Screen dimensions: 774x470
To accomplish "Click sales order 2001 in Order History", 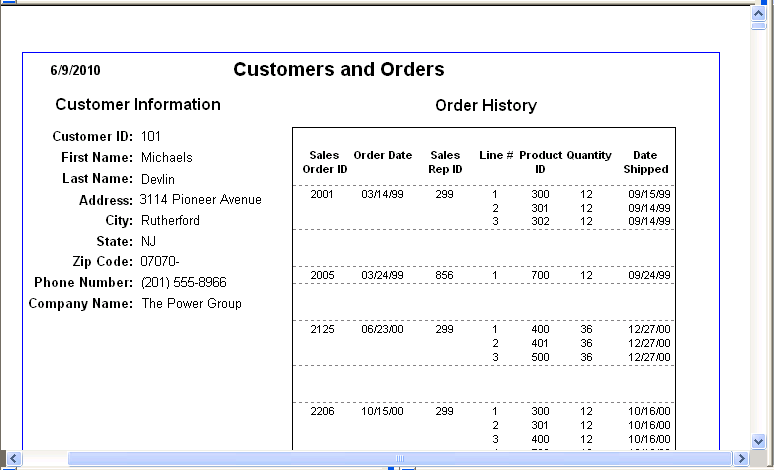I will pos(322,195).
